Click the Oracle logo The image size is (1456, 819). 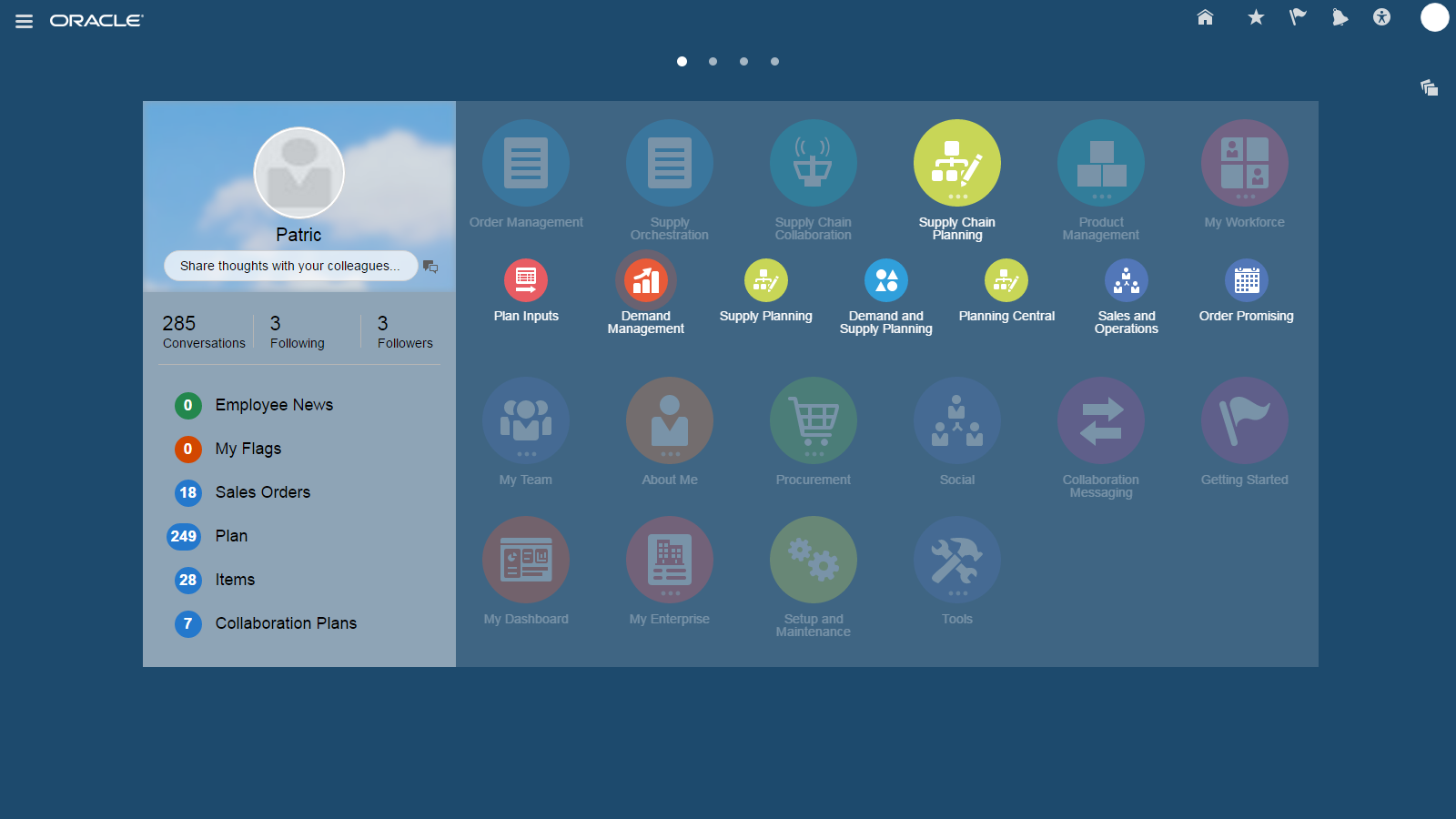(x=96, y=21)
